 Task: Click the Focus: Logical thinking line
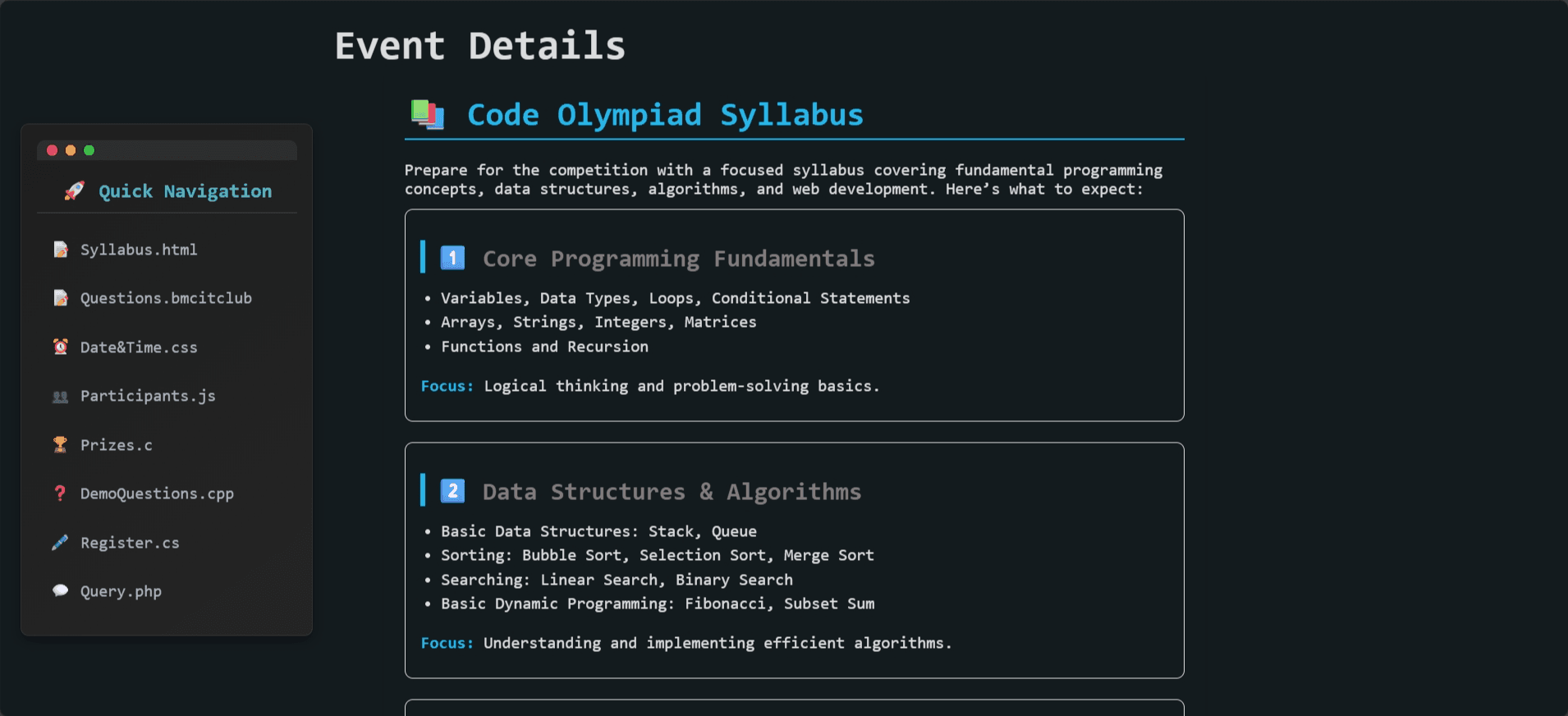coord(649,386)
